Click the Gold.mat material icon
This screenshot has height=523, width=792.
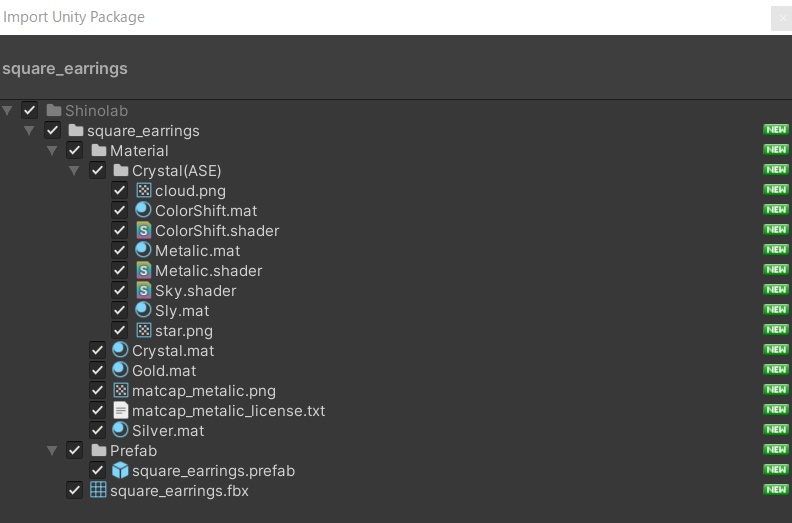coord(120,370)
